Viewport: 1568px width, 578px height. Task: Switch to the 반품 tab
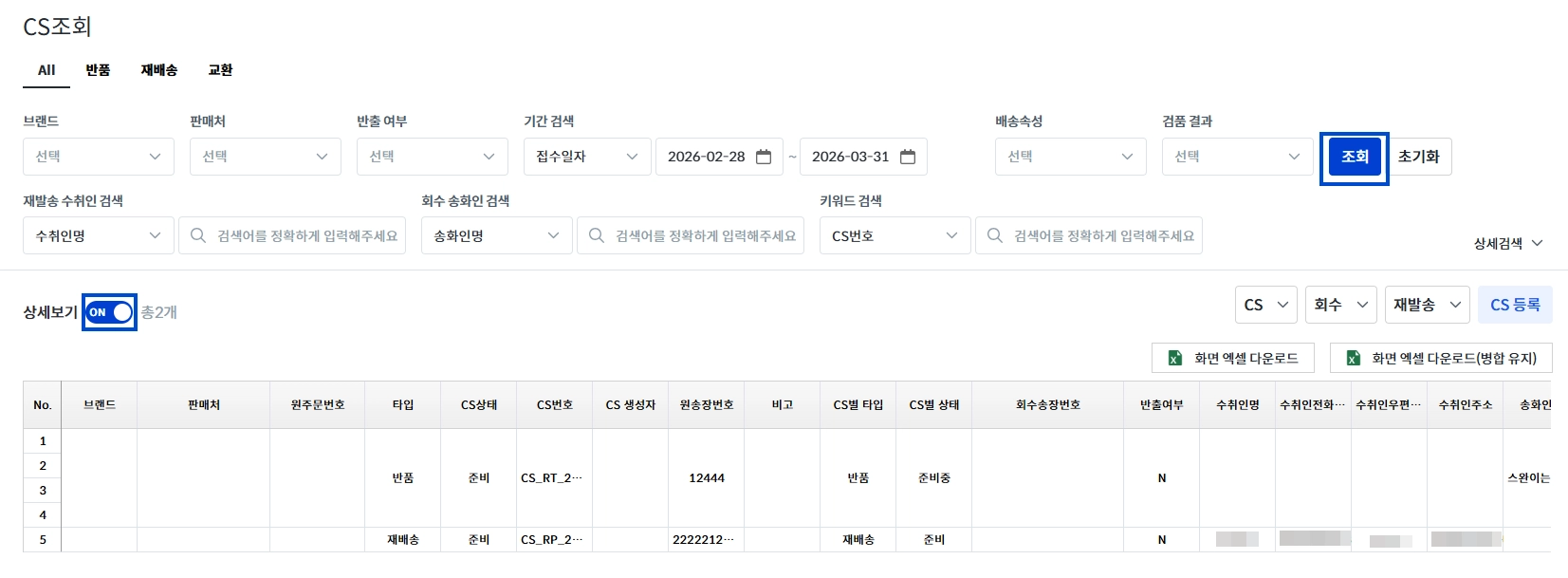(98, 70)
